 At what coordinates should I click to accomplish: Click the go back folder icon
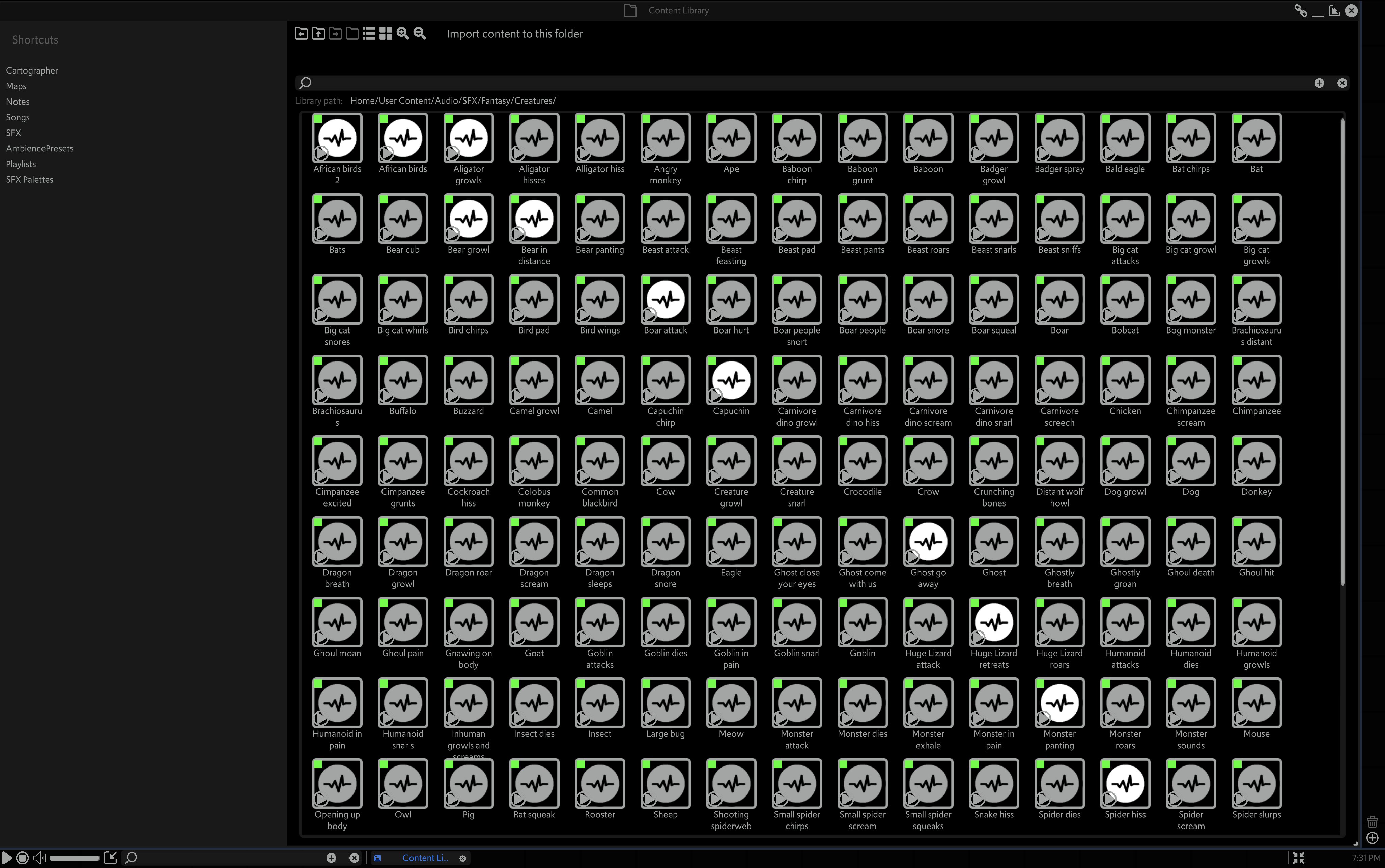point(301,34)
